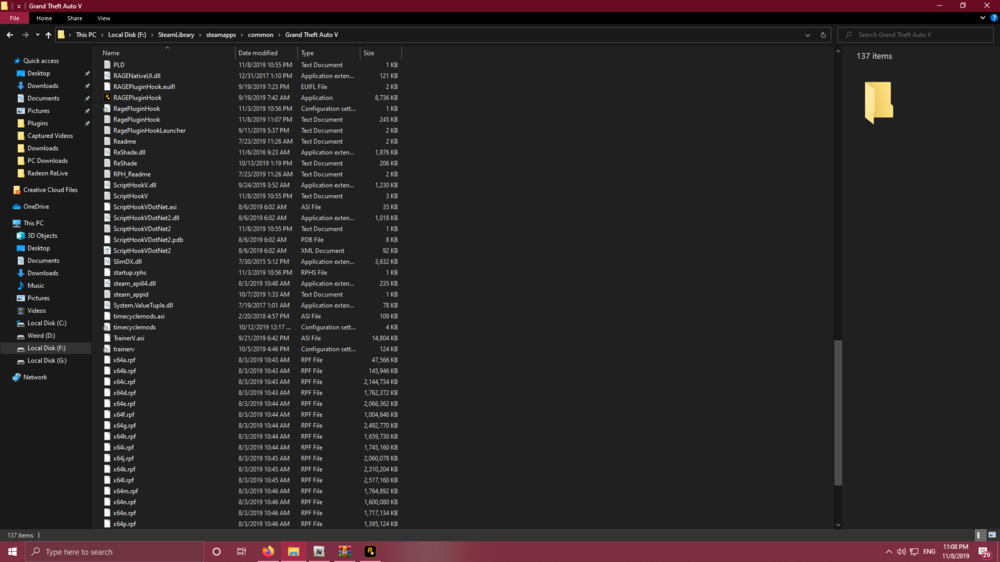Screen dimensions: 1000x562
Task: Open pinned Documents under Quick access
Action: (43, 98)
